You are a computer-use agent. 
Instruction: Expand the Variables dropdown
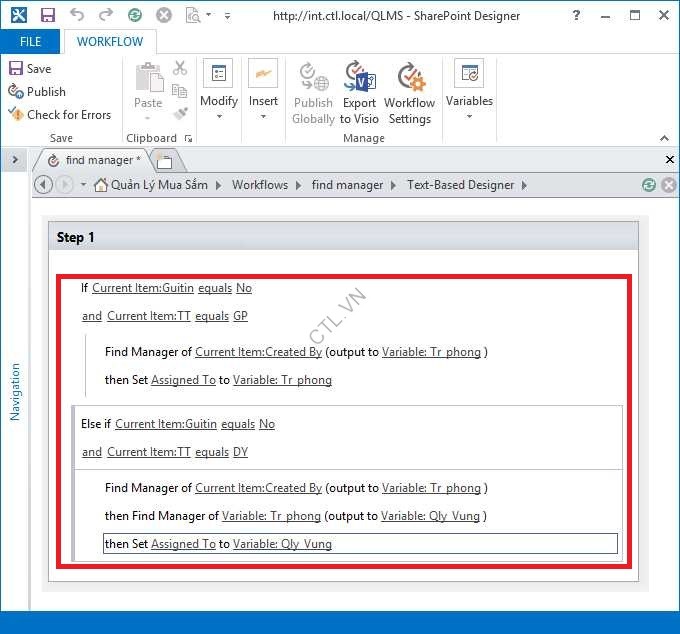pyautogui.click(x=469, y=92)
